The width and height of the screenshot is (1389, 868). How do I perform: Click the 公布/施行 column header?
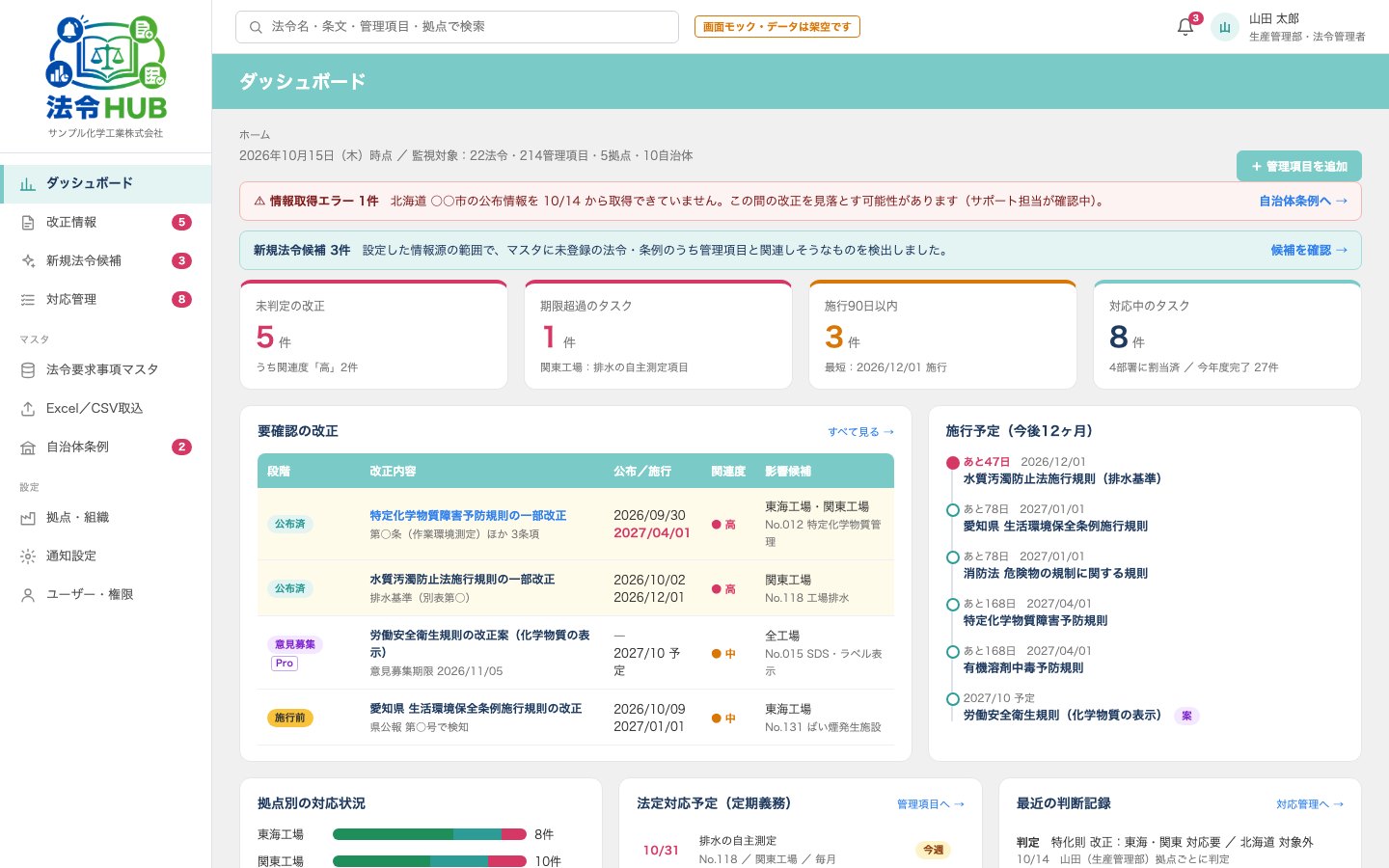(642, 472)
